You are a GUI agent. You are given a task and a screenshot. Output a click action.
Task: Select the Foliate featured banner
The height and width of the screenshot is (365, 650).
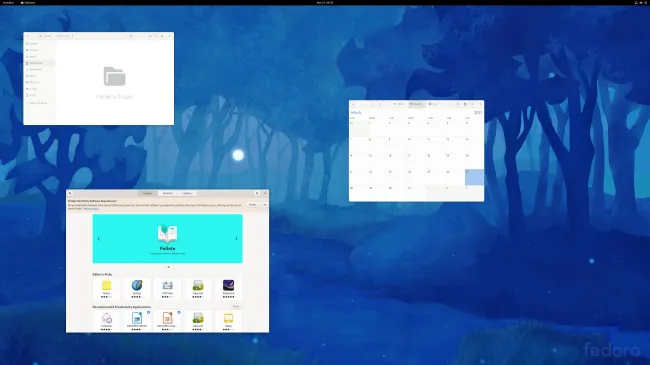pos(167,238)
